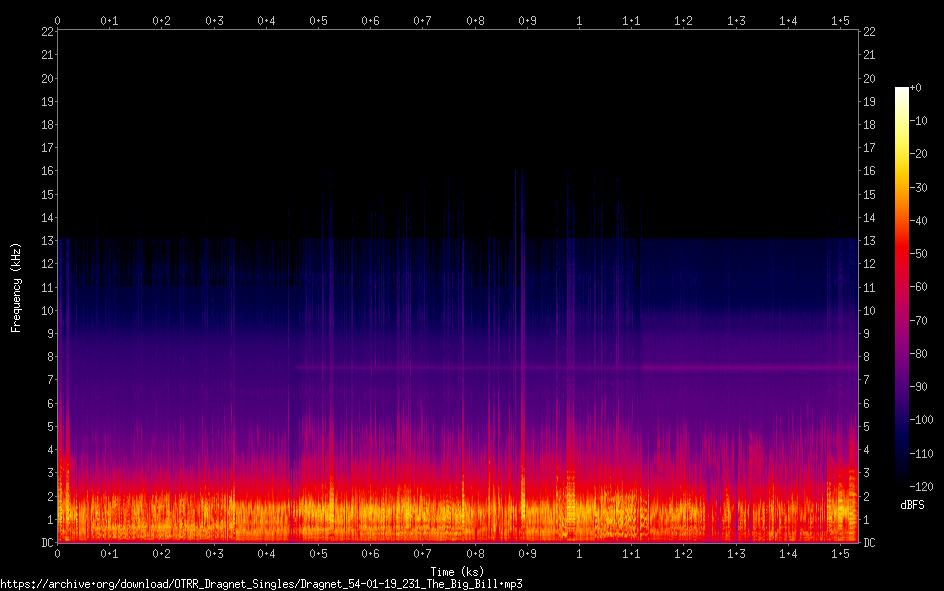The height and width of the screenshot is (591, 944).
Task: Select the 1.0 marker on top time axis
Action: point(579,20)
